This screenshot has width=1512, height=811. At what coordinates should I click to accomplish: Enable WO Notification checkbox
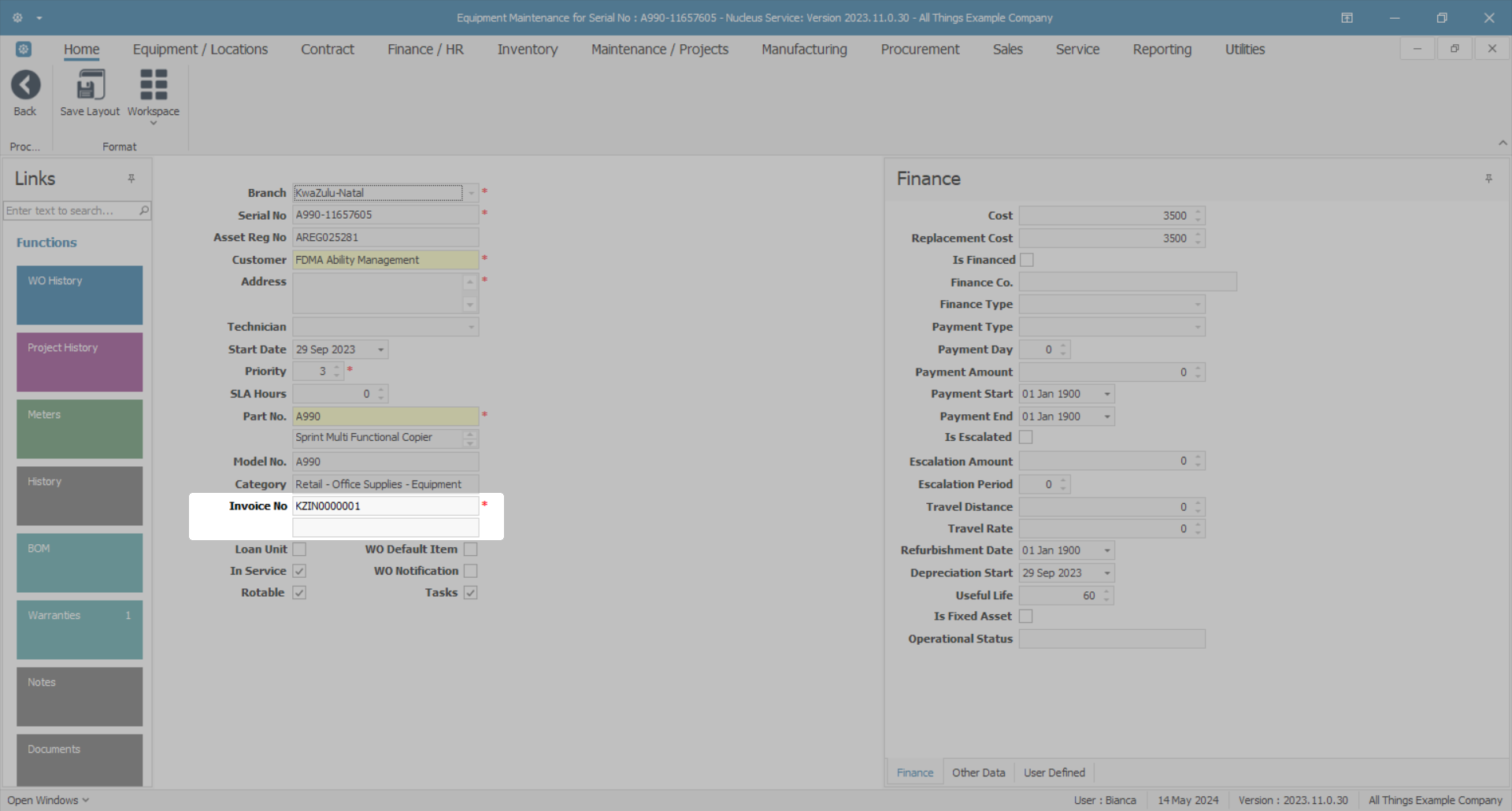pyautogui.click(x=470, y=571)
